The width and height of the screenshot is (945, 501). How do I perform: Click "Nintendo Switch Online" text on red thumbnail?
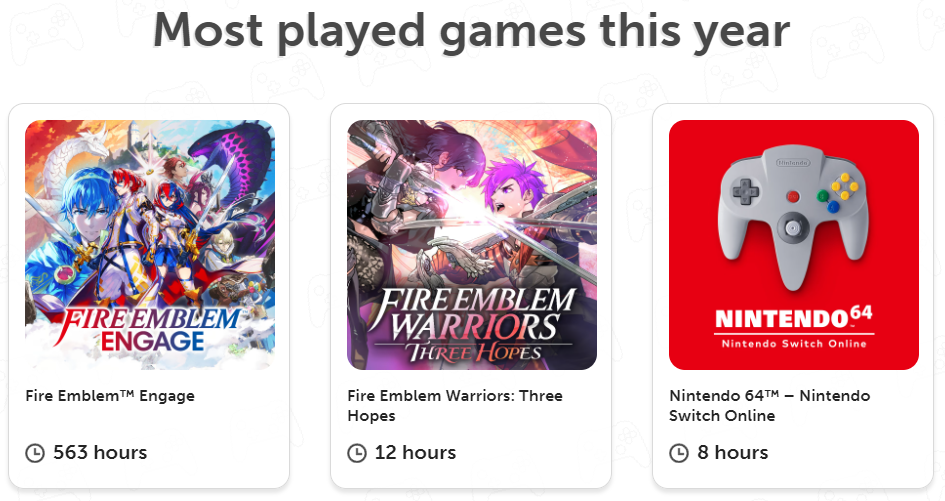794,344
